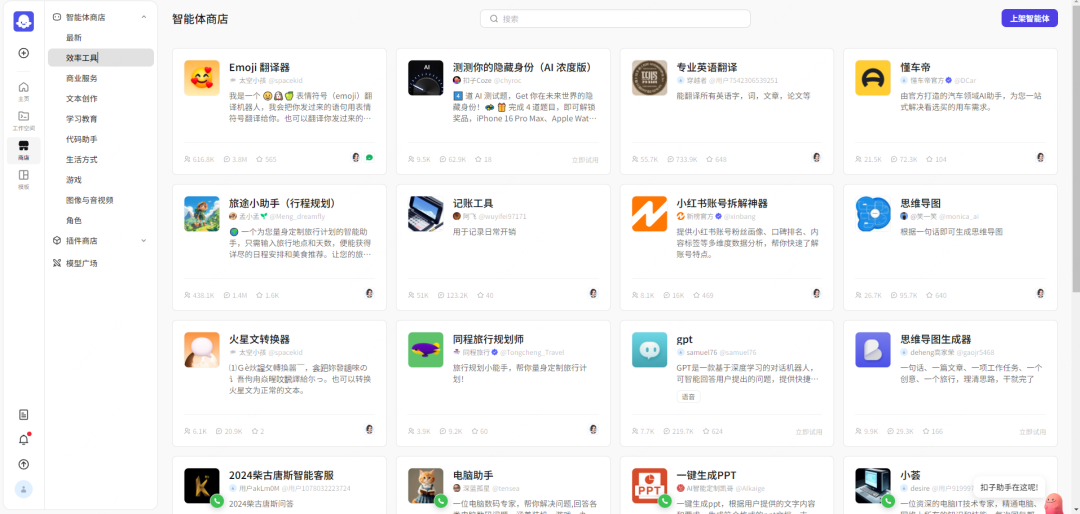Expand the 插件商店 section chevron

pos(143,240)
